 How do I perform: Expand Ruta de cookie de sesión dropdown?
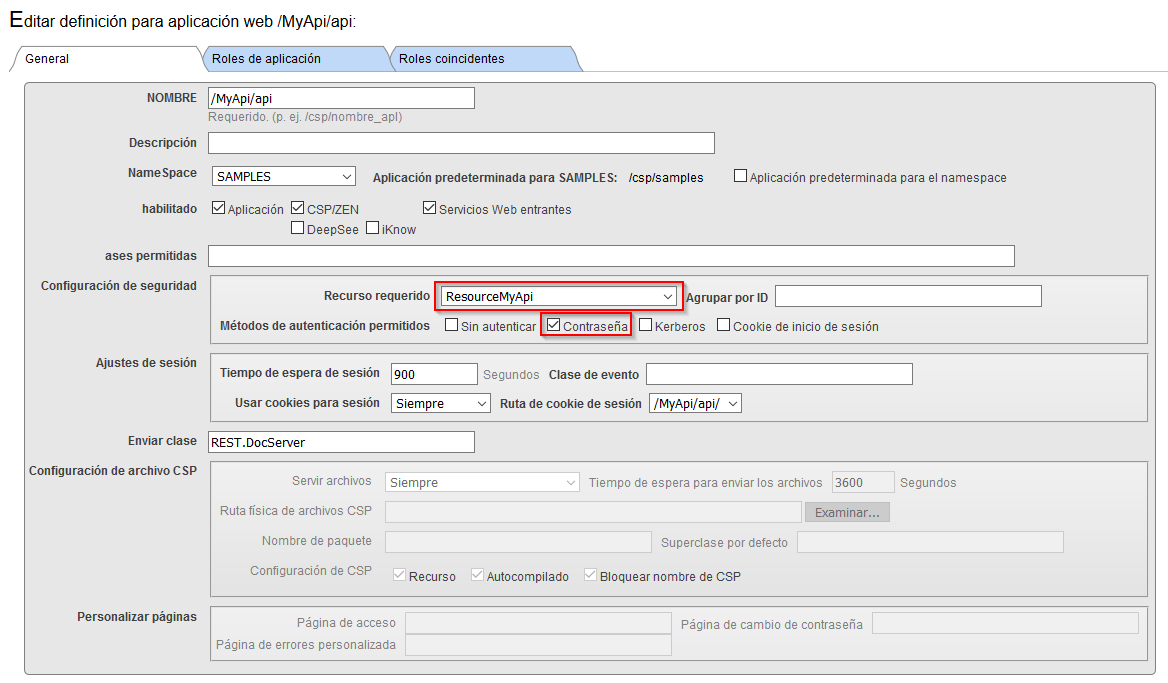tap(695, 404)
